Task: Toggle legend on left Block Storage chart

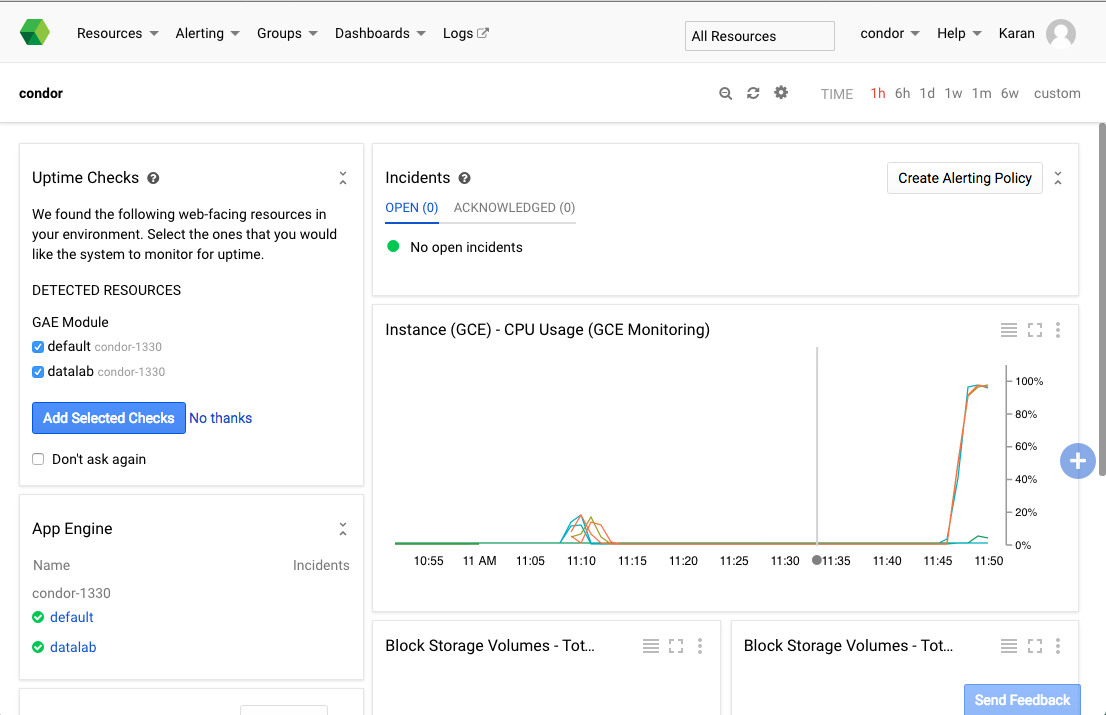Action: [651, 646]
